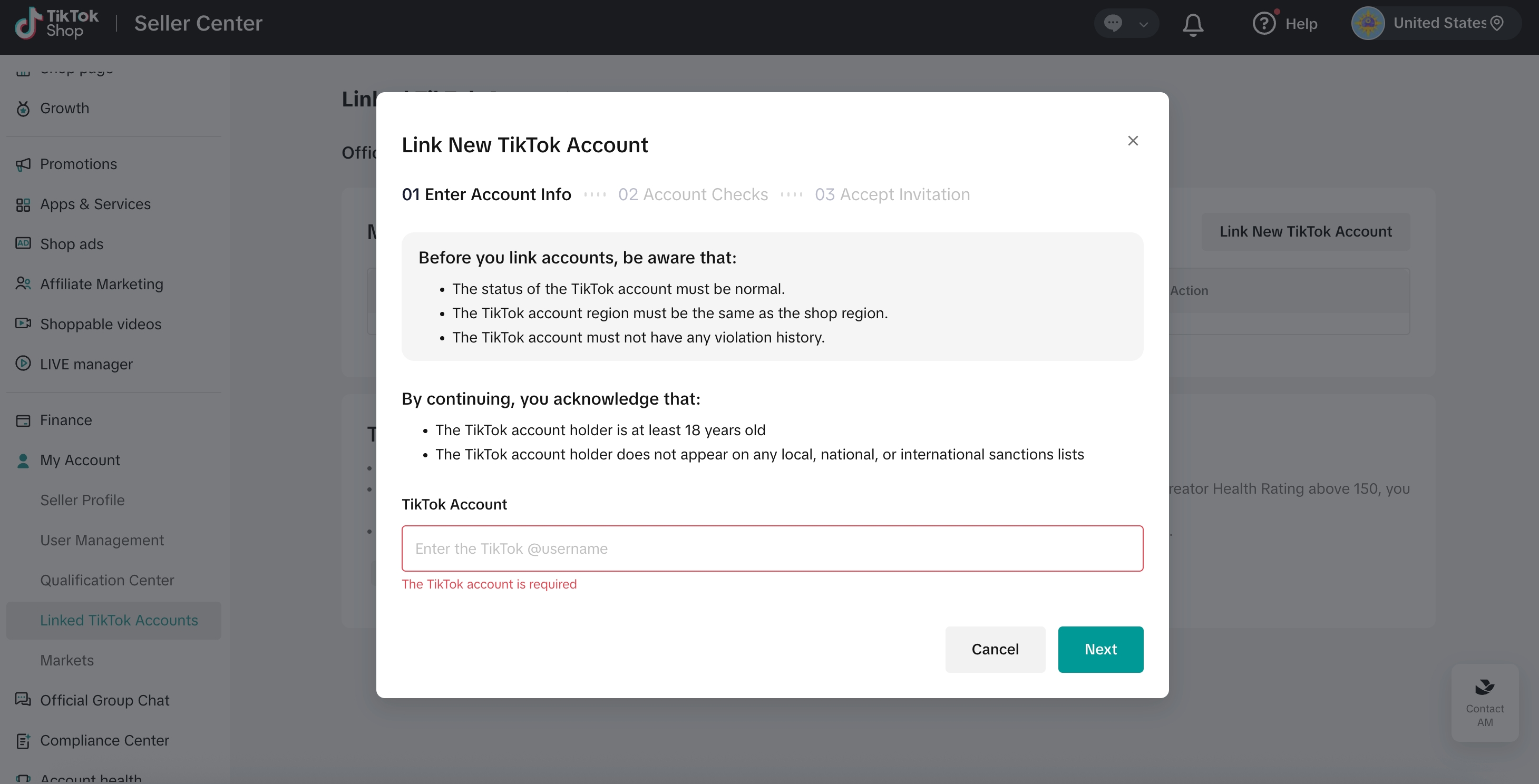The width and height of the screenshot is (1539, 784).
Task: Click the TikTok Shop logo
Action: pos(57,23)
